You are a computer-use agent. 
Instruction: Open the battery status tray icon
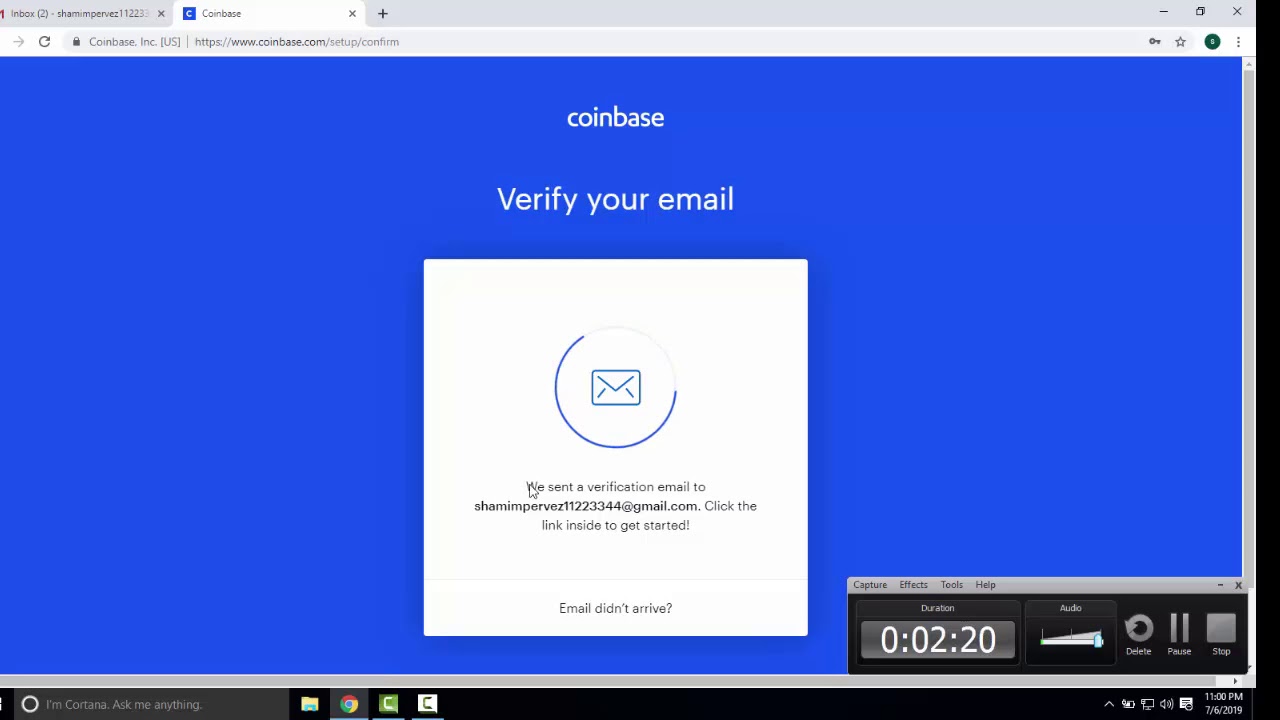(1128, 704)
